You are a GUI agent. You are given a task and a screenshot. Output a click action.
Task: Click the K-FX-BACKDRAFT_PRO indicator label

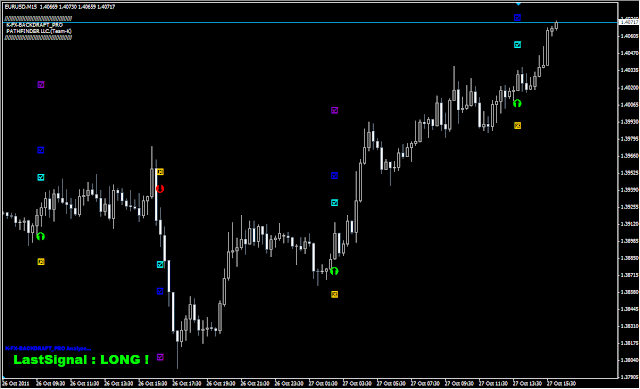(x=35, y=25)
